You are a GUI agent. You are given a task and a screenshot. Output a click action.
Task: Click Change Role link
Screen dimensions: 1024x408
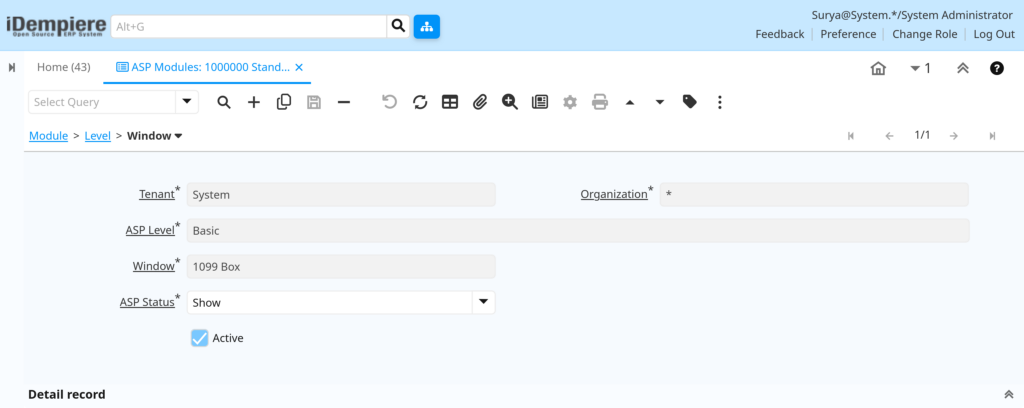[x=925, y=34]
